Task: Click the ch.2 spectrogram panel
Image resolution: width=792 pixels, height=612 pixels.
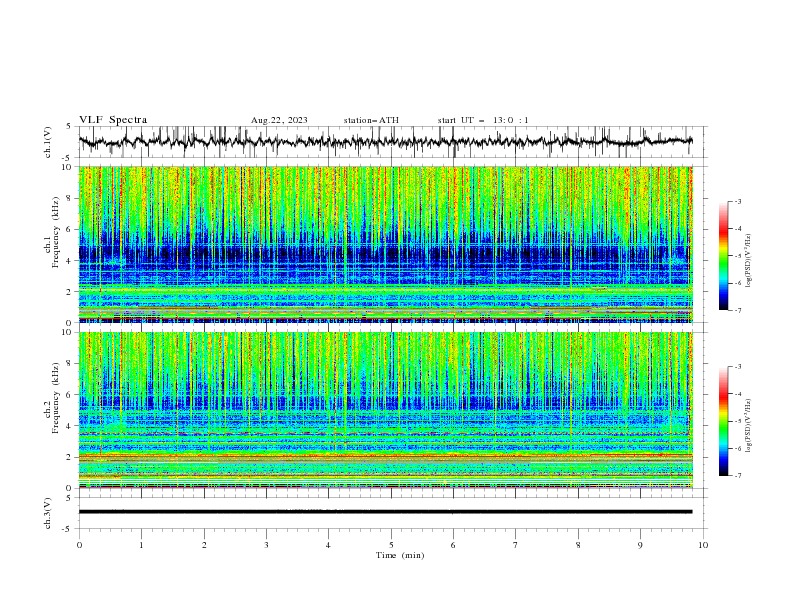Action: tap(386, 410)
